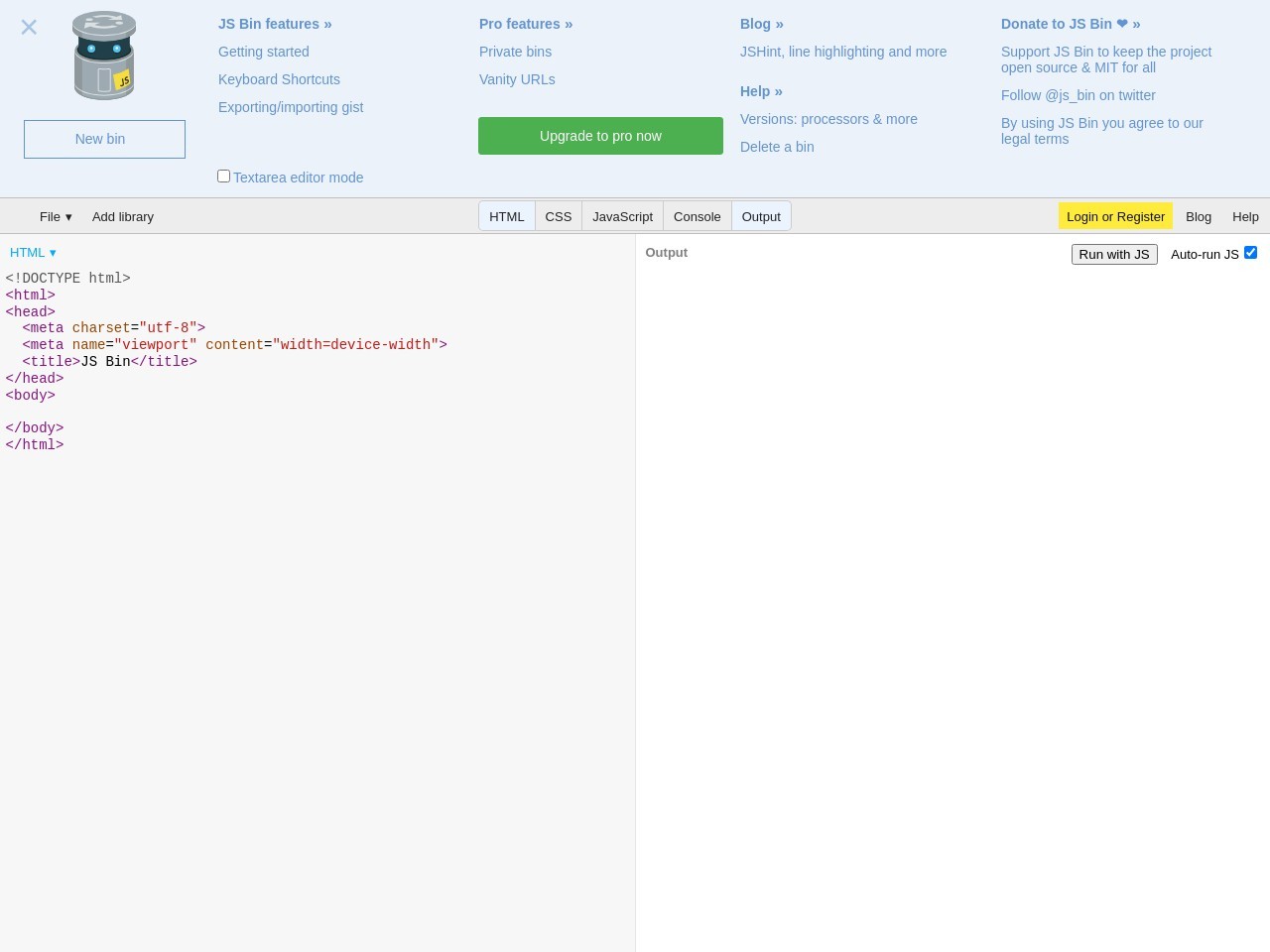Toggle the HTML panel tab
The image size is (1270, 952).
pos(507,216)
